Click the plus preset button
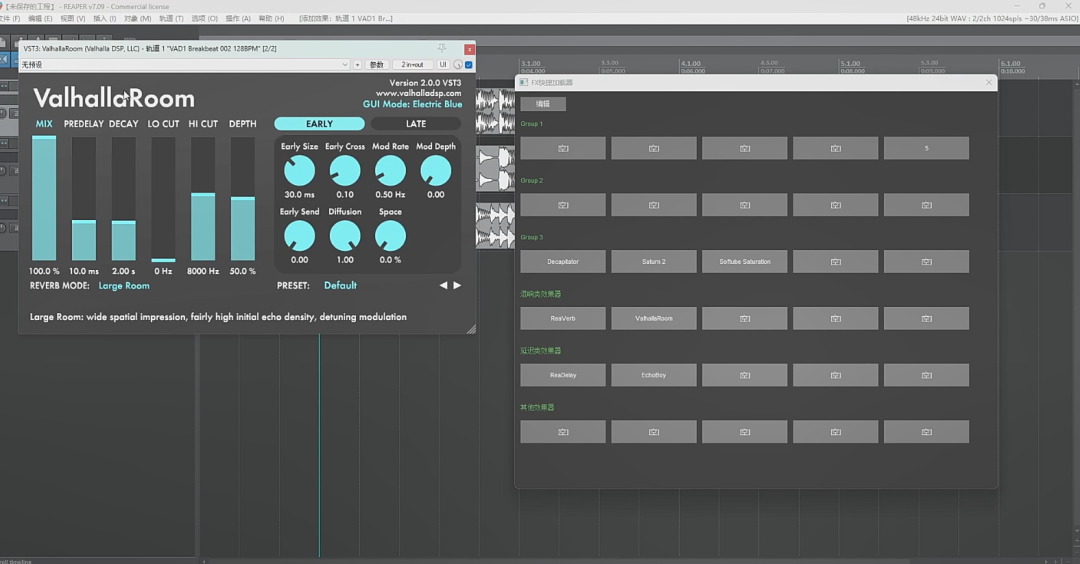This screenshot has width=1080, height=564. coord(357,65)
